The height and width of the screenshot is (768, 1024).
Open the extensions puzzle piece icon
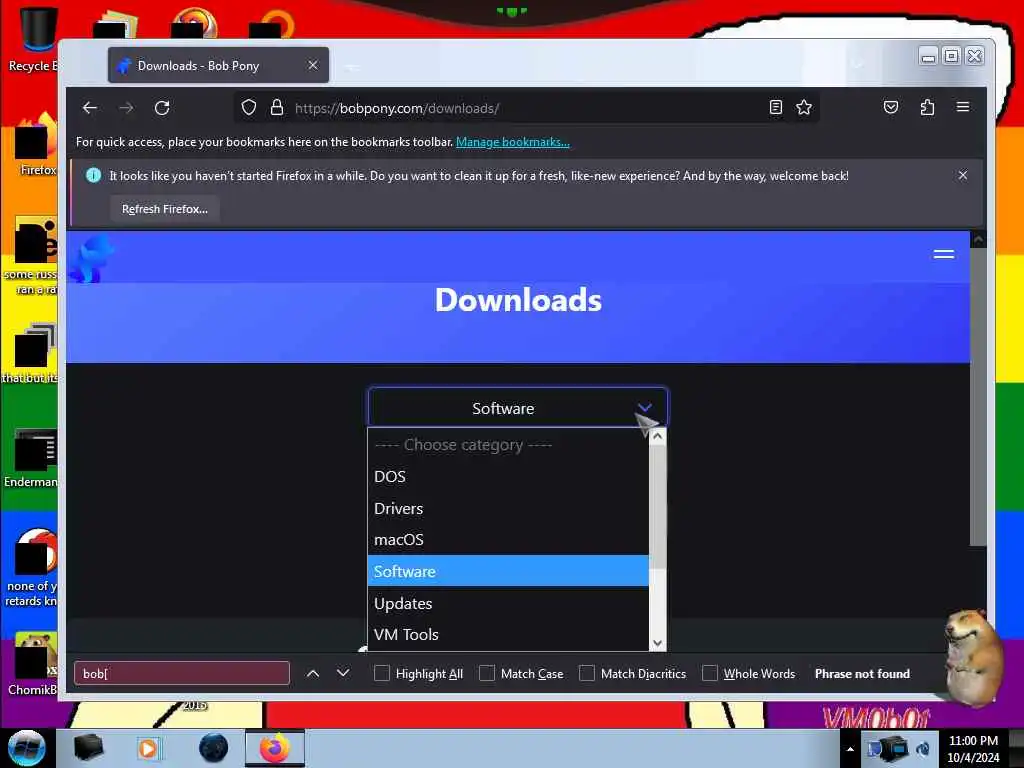[x=927, y=107]
